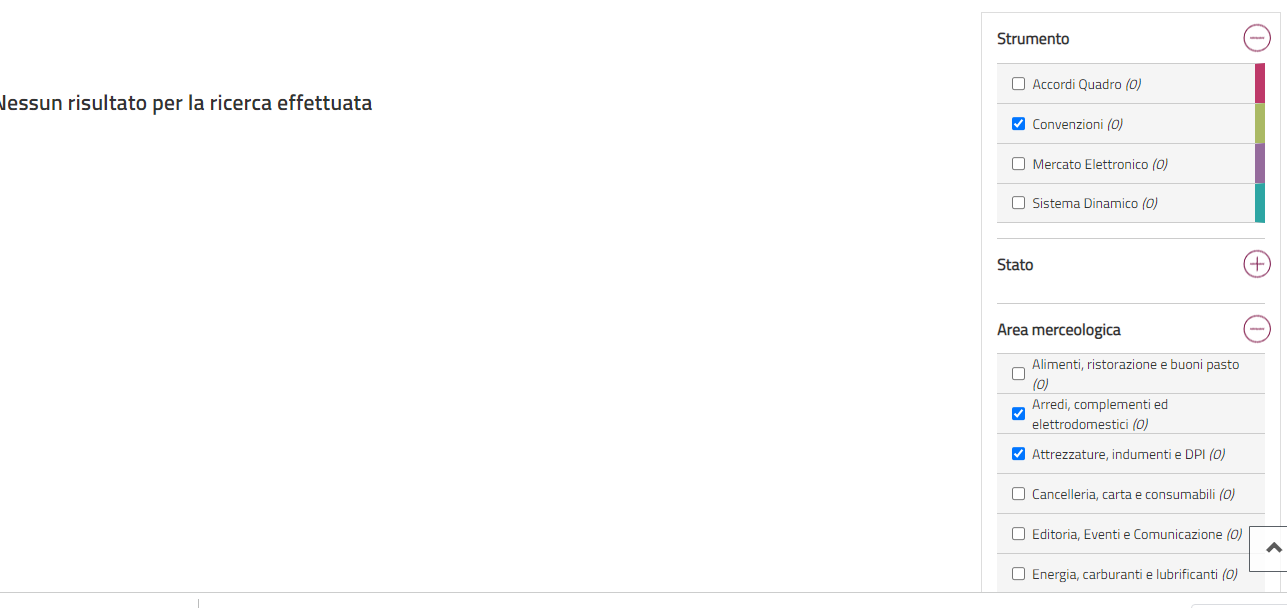This screenshot has width=1287, height=608.
Task: Click the purple Mercato Elettronico color bar
Action: [x=1260, y=164]
